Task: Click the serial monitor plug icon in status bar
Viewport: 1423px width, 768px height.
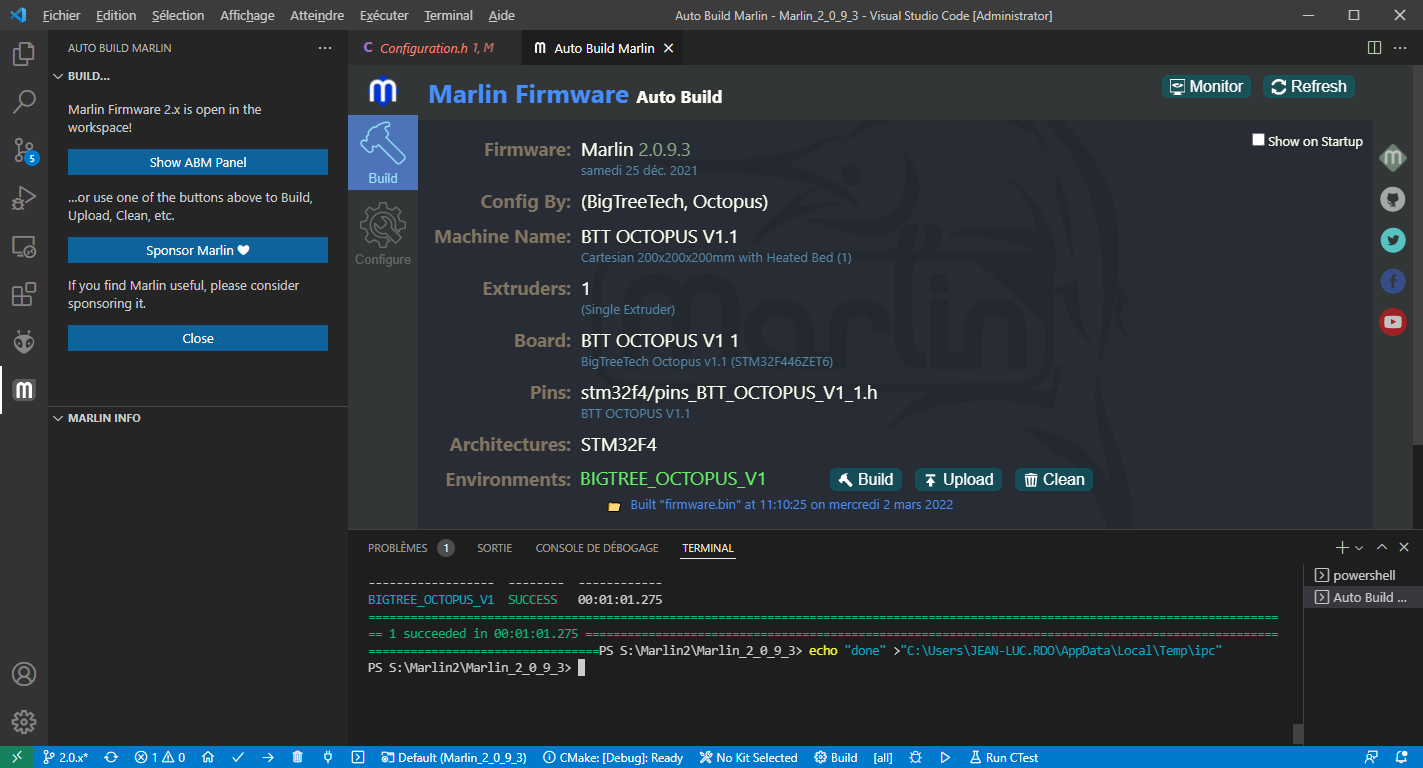Action: (328, 758)
